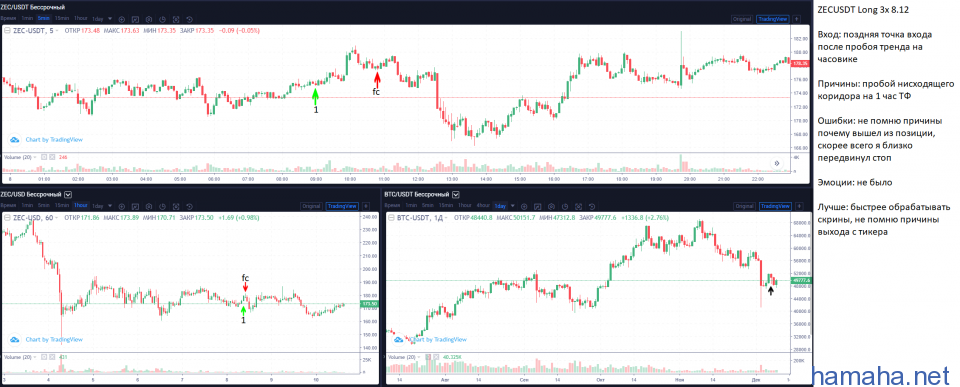
Task: Open BTC/USDT Бессрочный pair selector dropdown
Action: pos(456,195)
